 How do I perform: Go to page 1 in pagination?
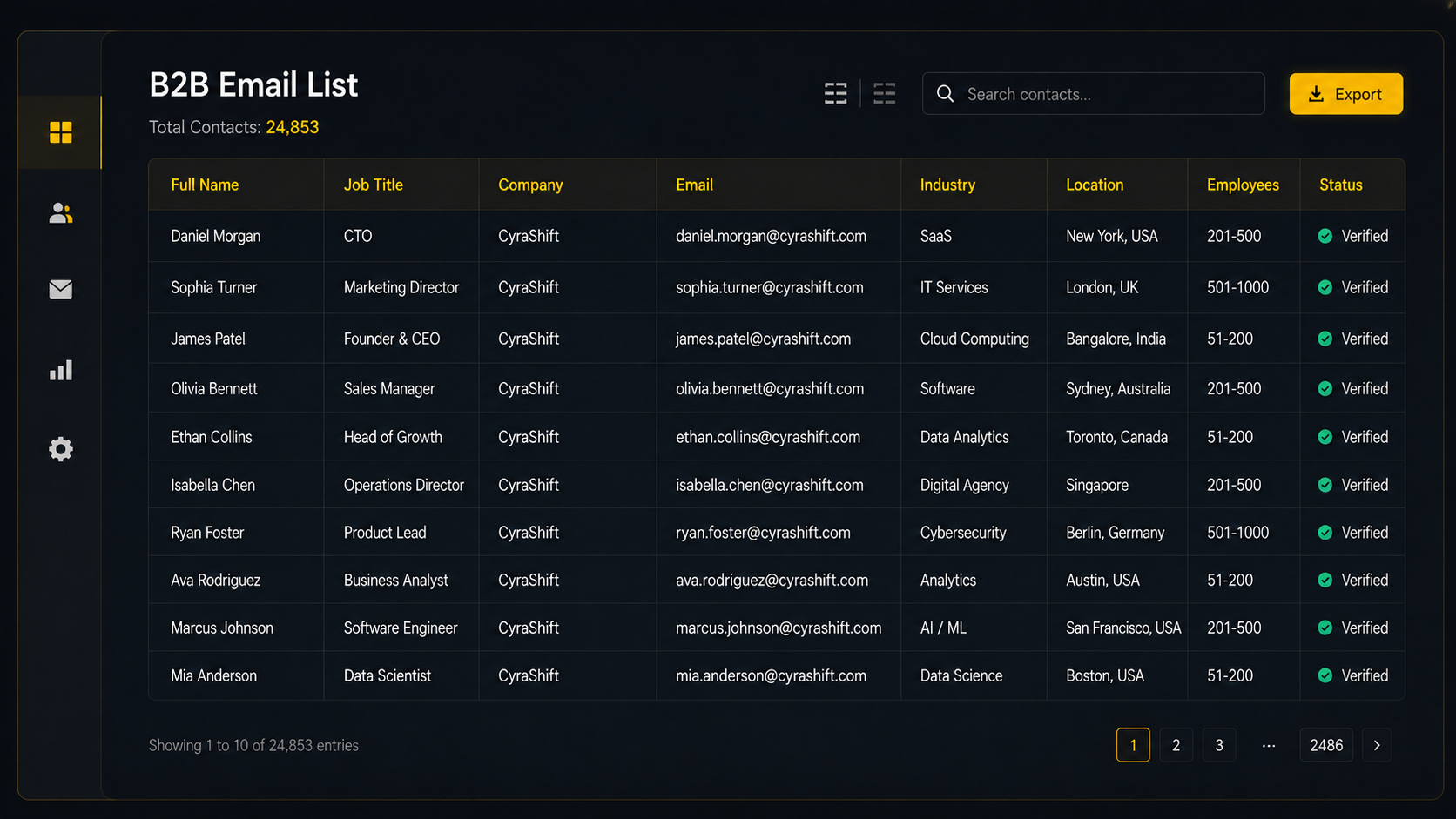(1133, 745)
